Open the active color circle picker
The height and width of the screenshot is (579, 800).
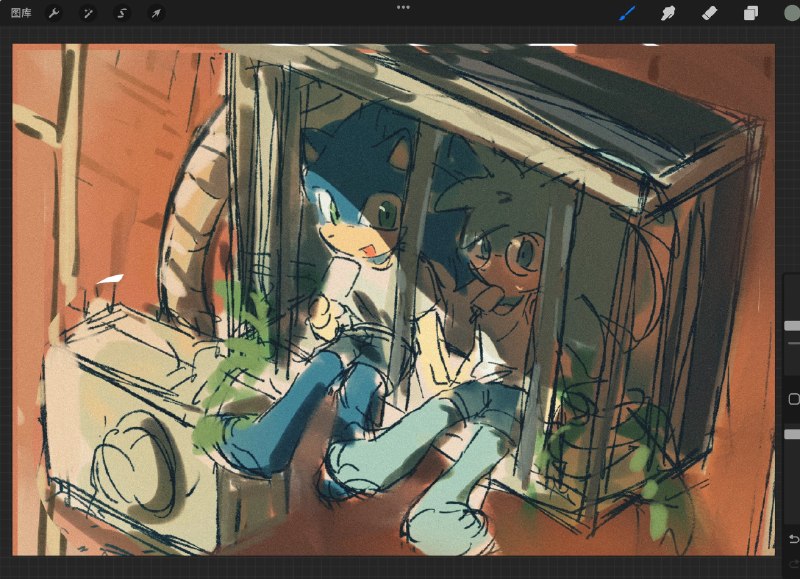click(792, 13)
